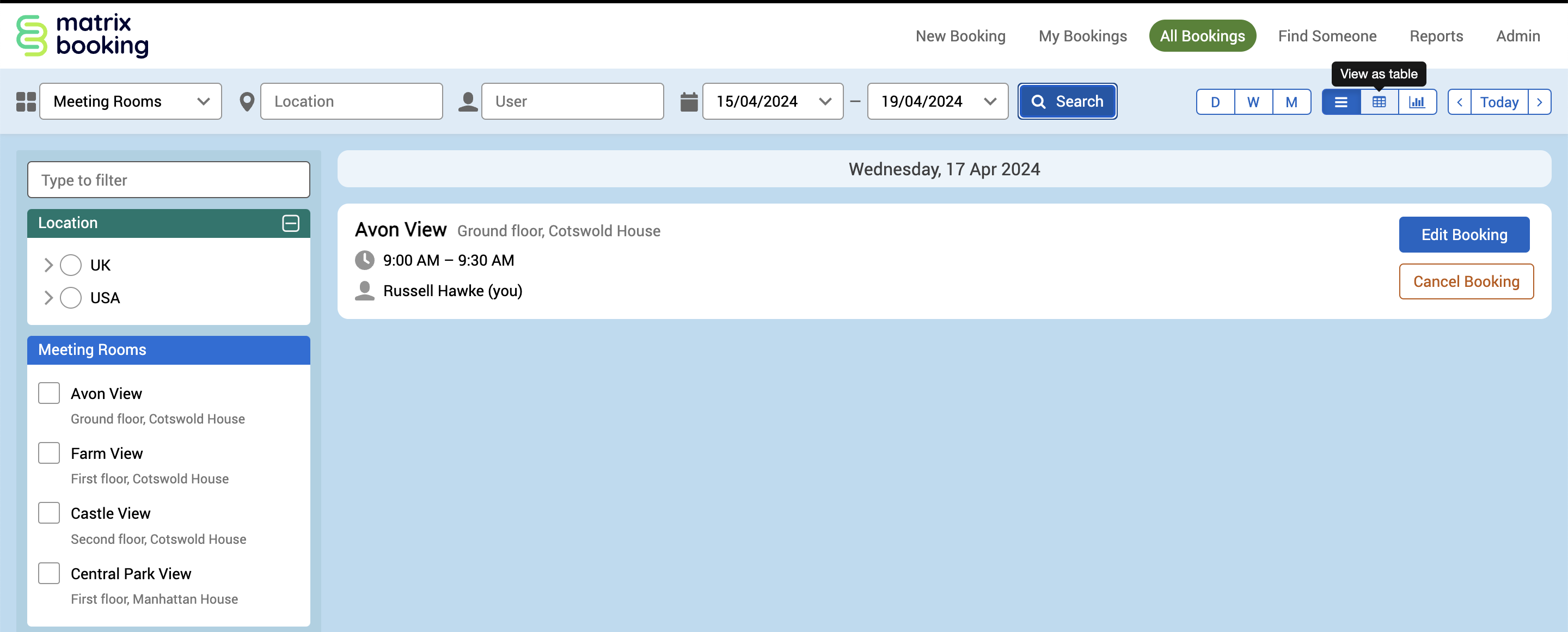This screenshot has width=1568, height=632.
Task: Open the Meeting Rooms dropdown
Action: coord(130,101)
